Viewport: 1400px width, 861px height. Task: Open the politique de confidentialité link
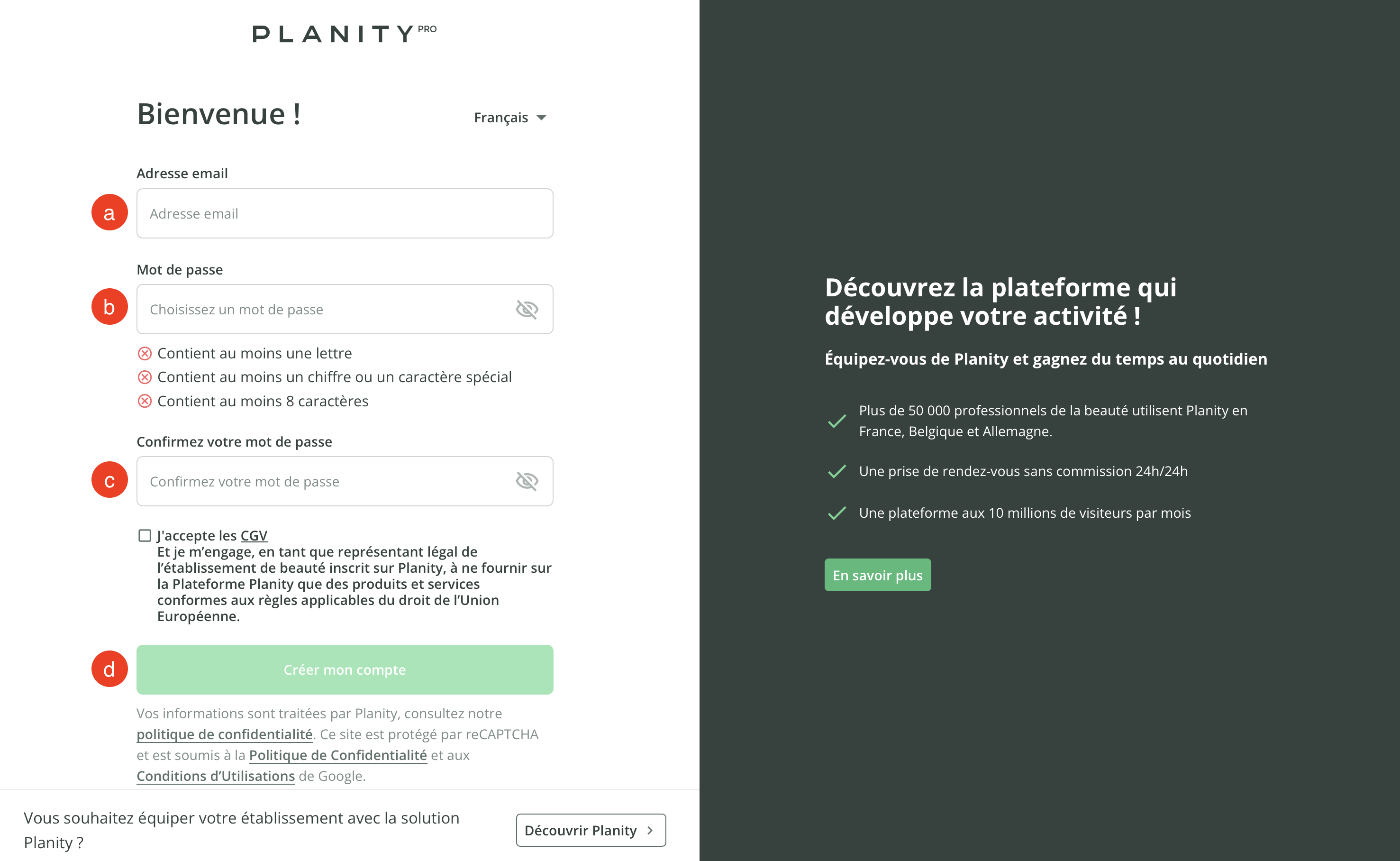(224, 734)
